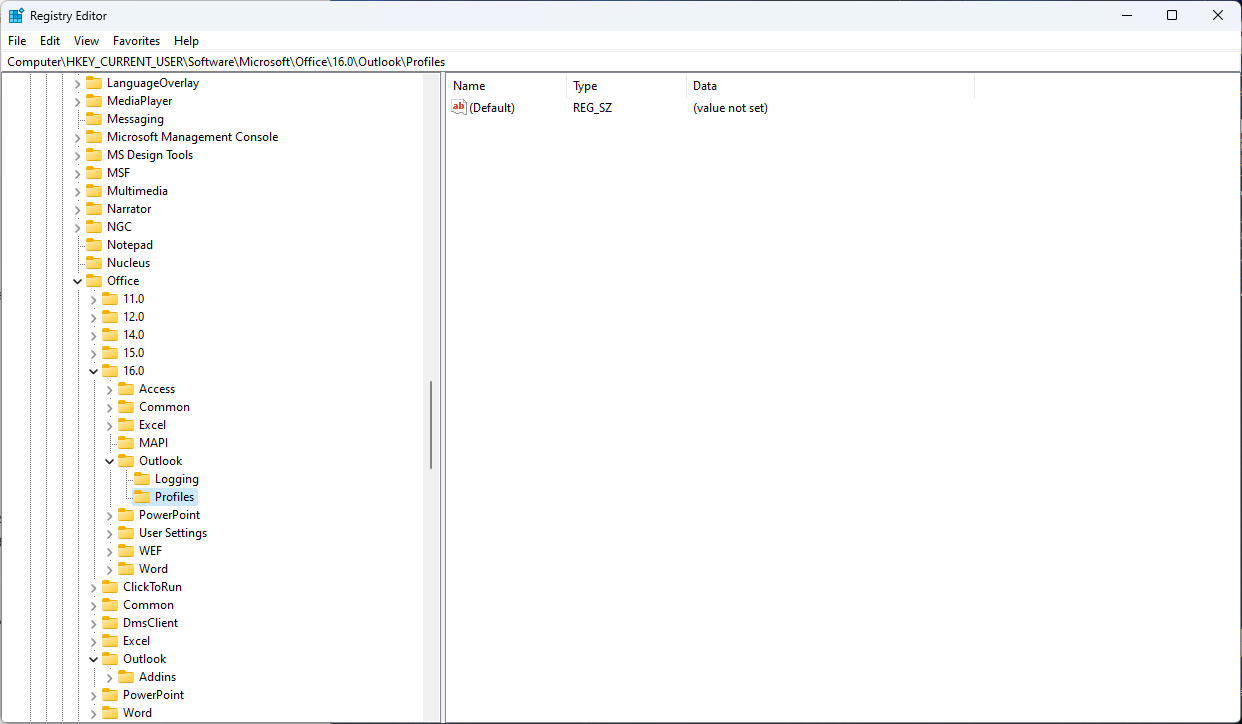Collapse the Outlook key under 16.0

(x=109, y=461)
